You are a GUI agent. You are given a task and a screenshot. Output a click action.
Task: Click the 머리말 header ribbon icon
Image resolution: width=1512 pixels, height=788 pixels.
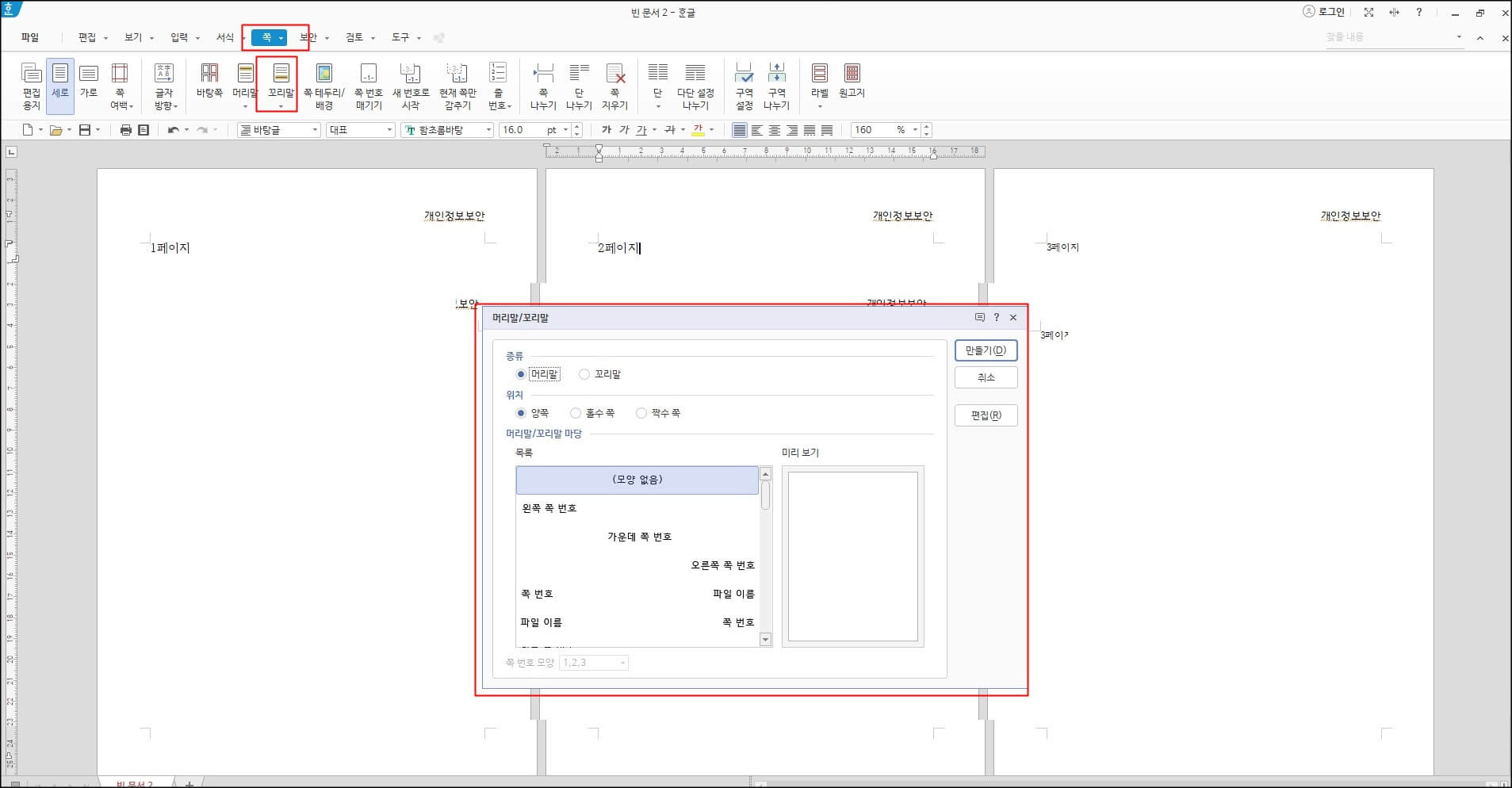pos(245,86)
